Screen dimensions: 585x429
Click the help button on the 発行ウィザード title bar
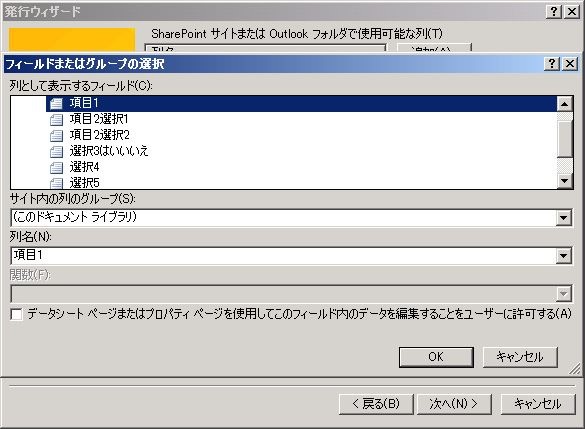554,12
